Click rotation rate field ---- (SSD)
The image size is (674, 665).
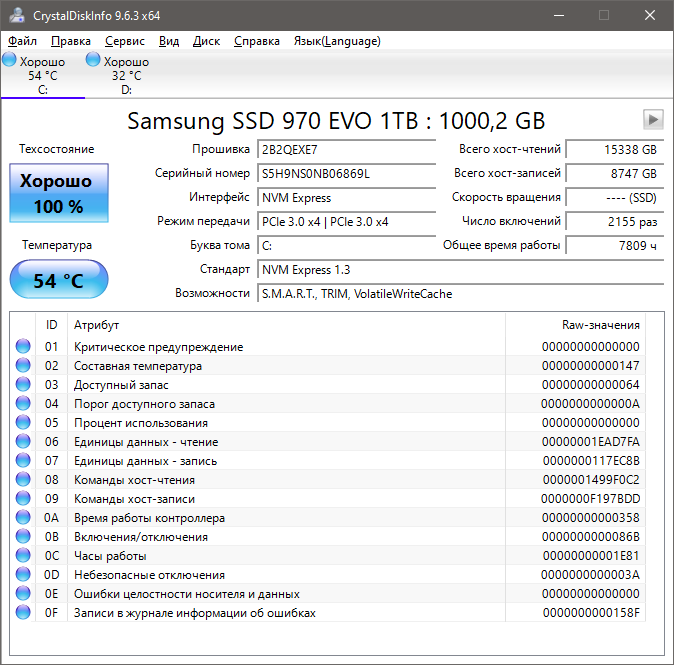(x=615, y=198)
